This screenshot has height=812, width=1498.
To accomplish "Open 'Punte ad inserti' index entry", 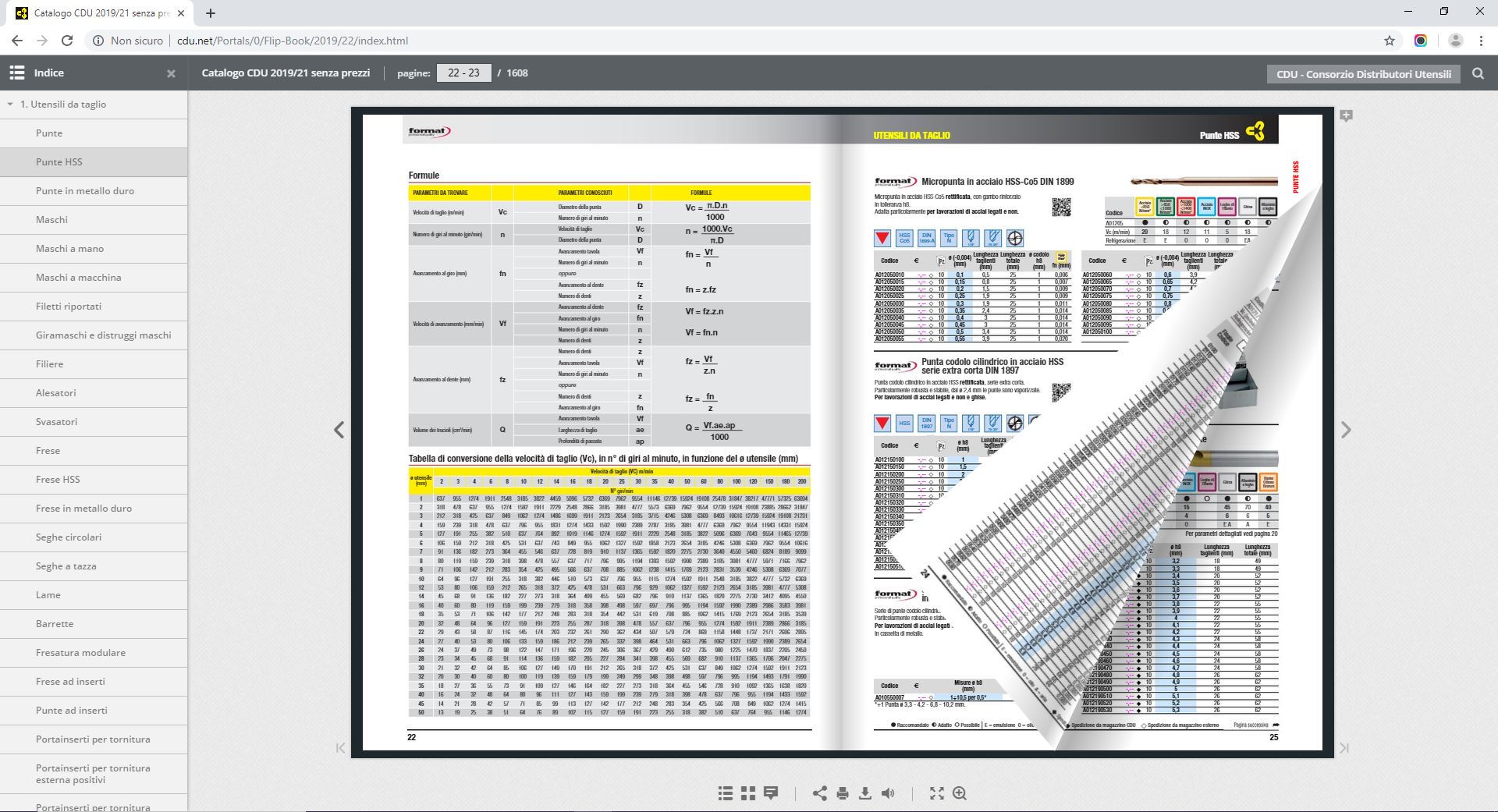I will (x=94, y=711).
